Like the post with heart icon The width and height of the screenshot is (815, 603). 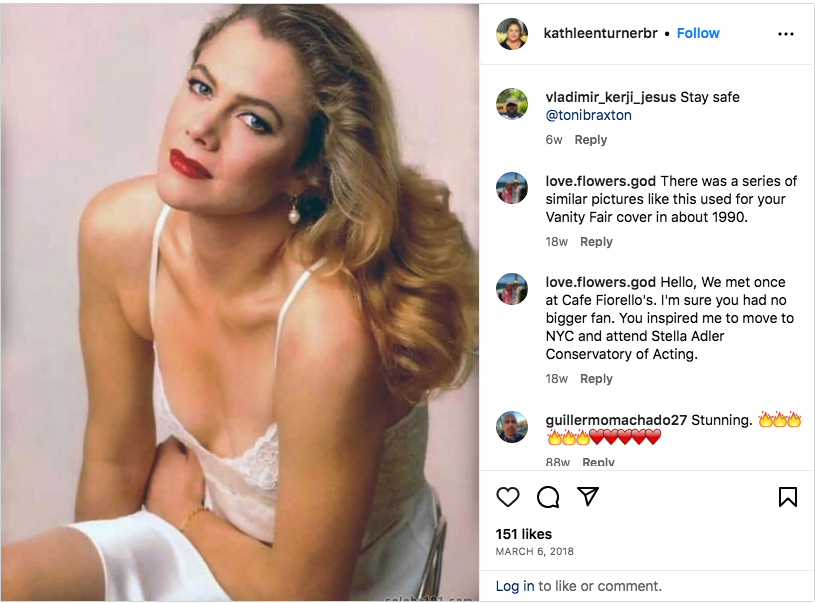tap(508, 497)
